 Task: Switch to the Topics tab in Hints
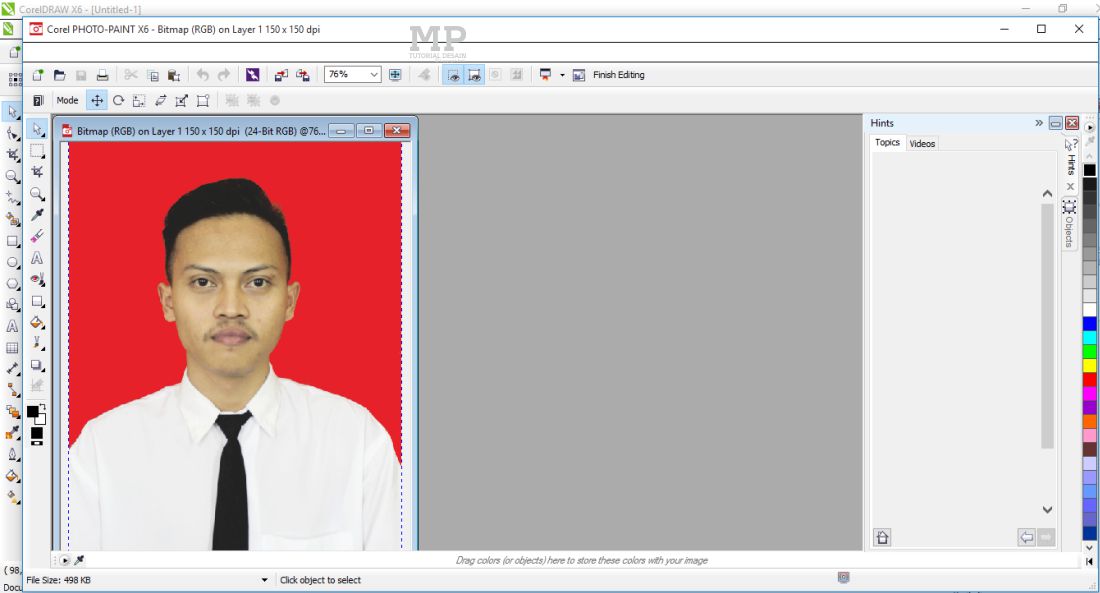(887, 142)
